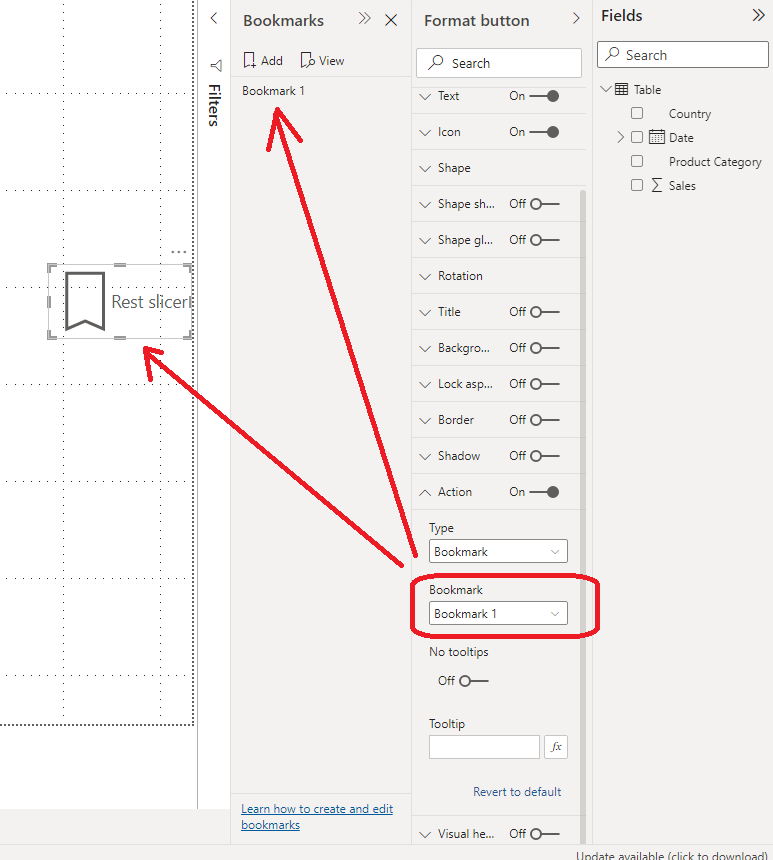Turn off the Action toggle
The image size is (773, 860).
click(545, 492)
